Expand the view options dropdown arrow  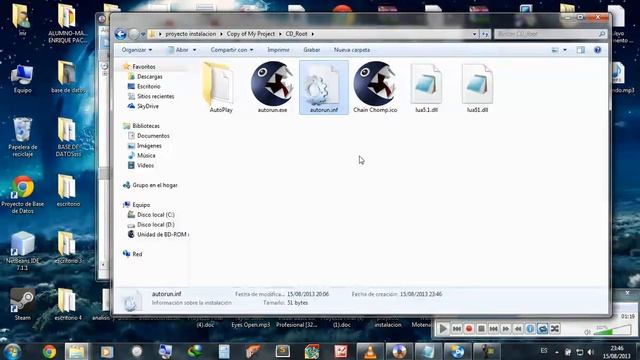565,50
